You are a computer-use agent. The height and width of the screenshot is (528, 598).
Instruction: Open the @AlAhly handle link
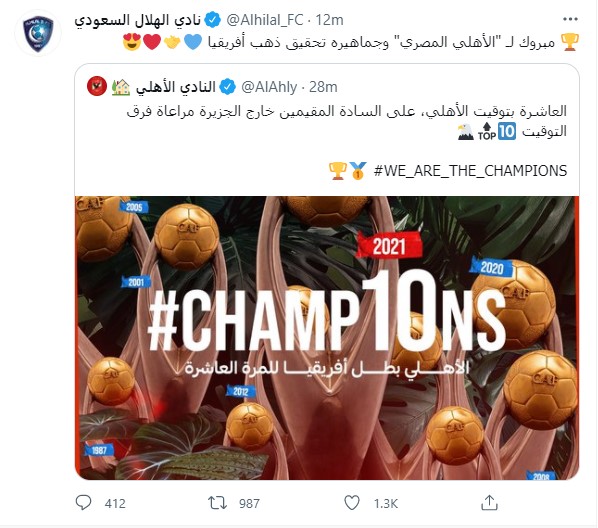coord(269,87)
